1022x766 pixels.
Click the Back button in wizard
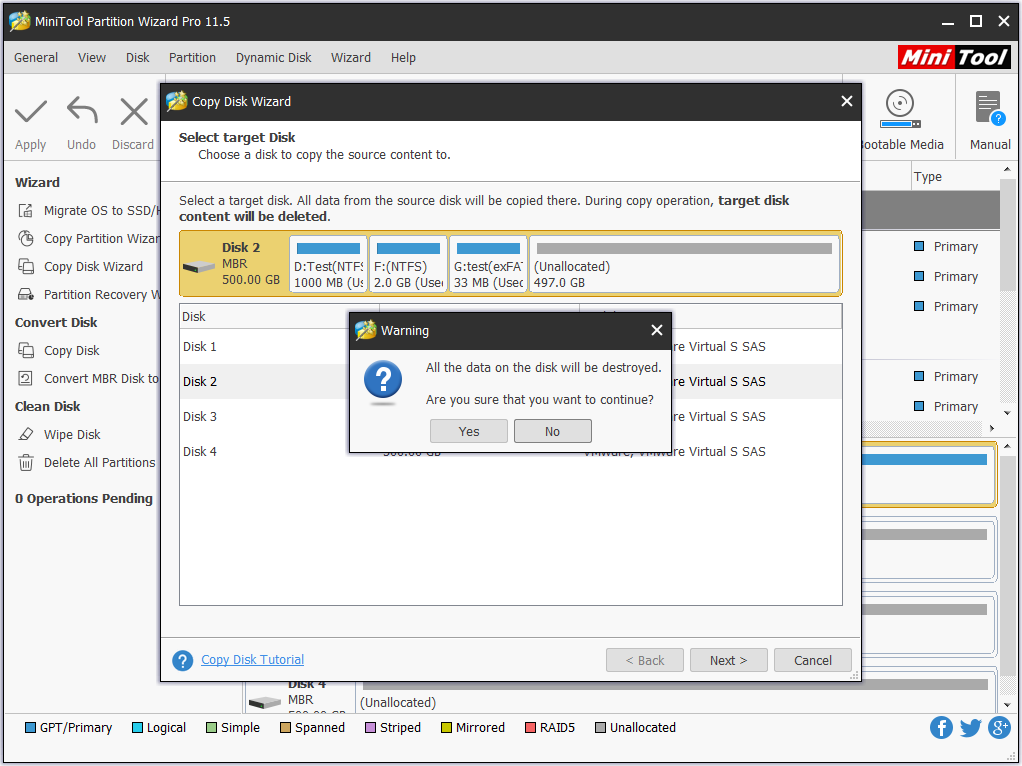point(645,660)
